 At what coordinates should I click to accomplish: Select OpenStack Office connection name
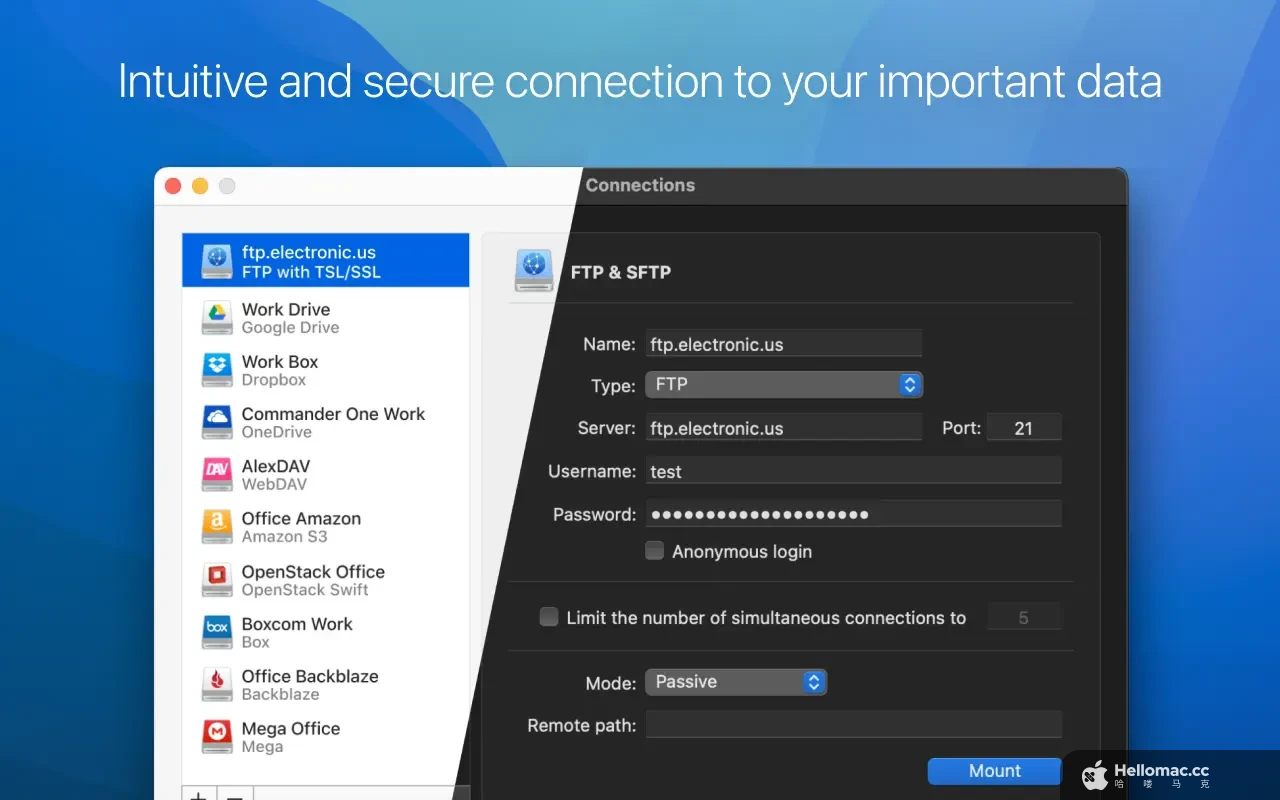click(313, 572)
